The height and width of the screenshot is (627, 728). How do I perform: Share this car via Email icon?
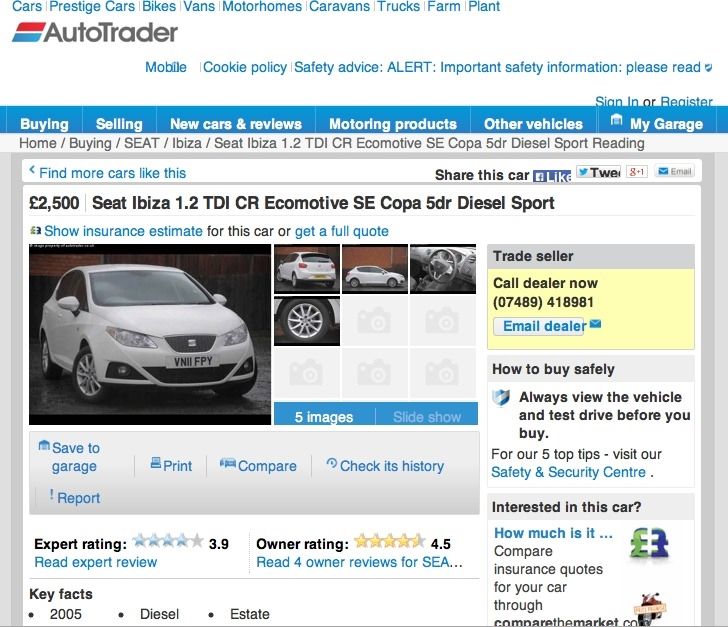point(675,171)
